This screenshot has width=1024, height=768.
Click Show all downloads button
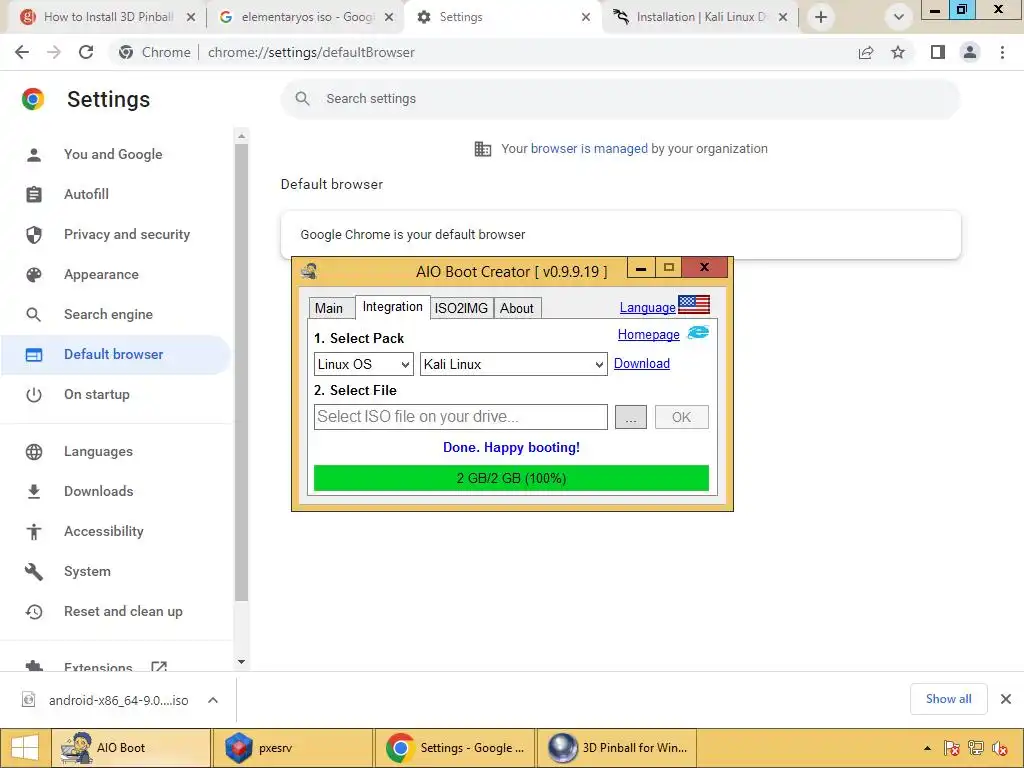948,699
